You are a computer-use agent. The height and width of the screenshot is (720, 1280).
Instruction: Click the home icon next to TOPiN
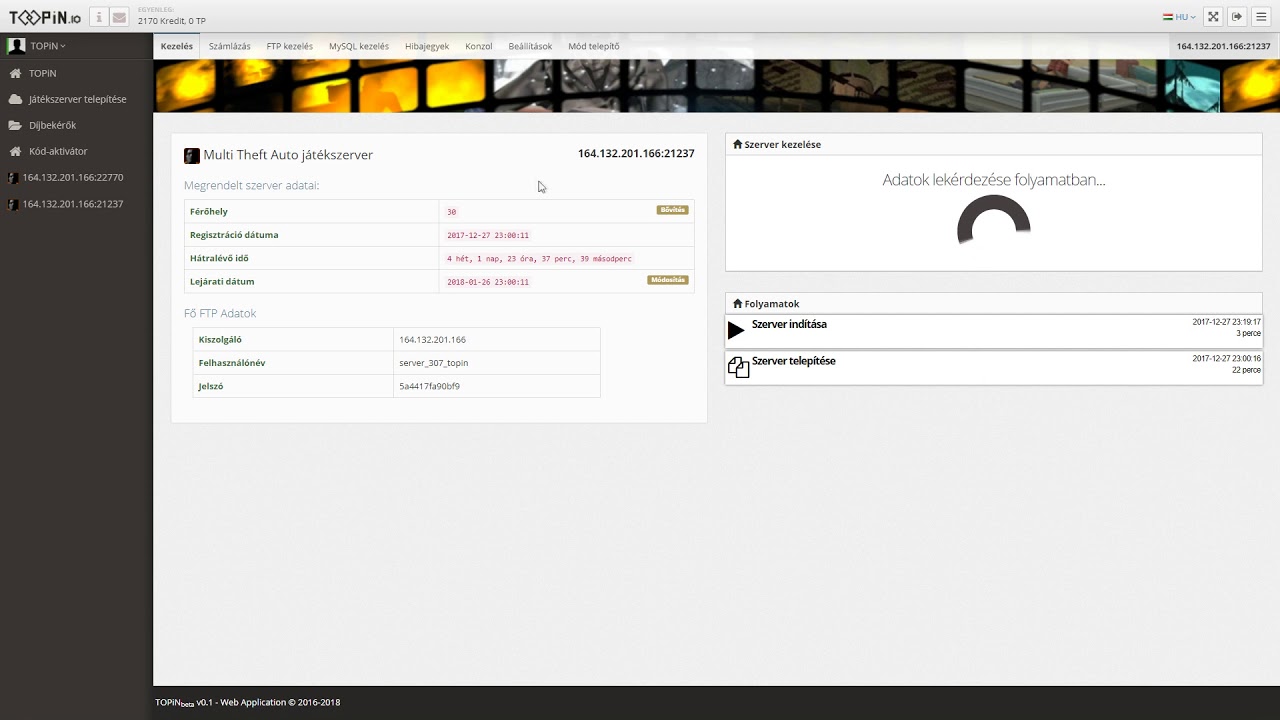pos(15,74)
